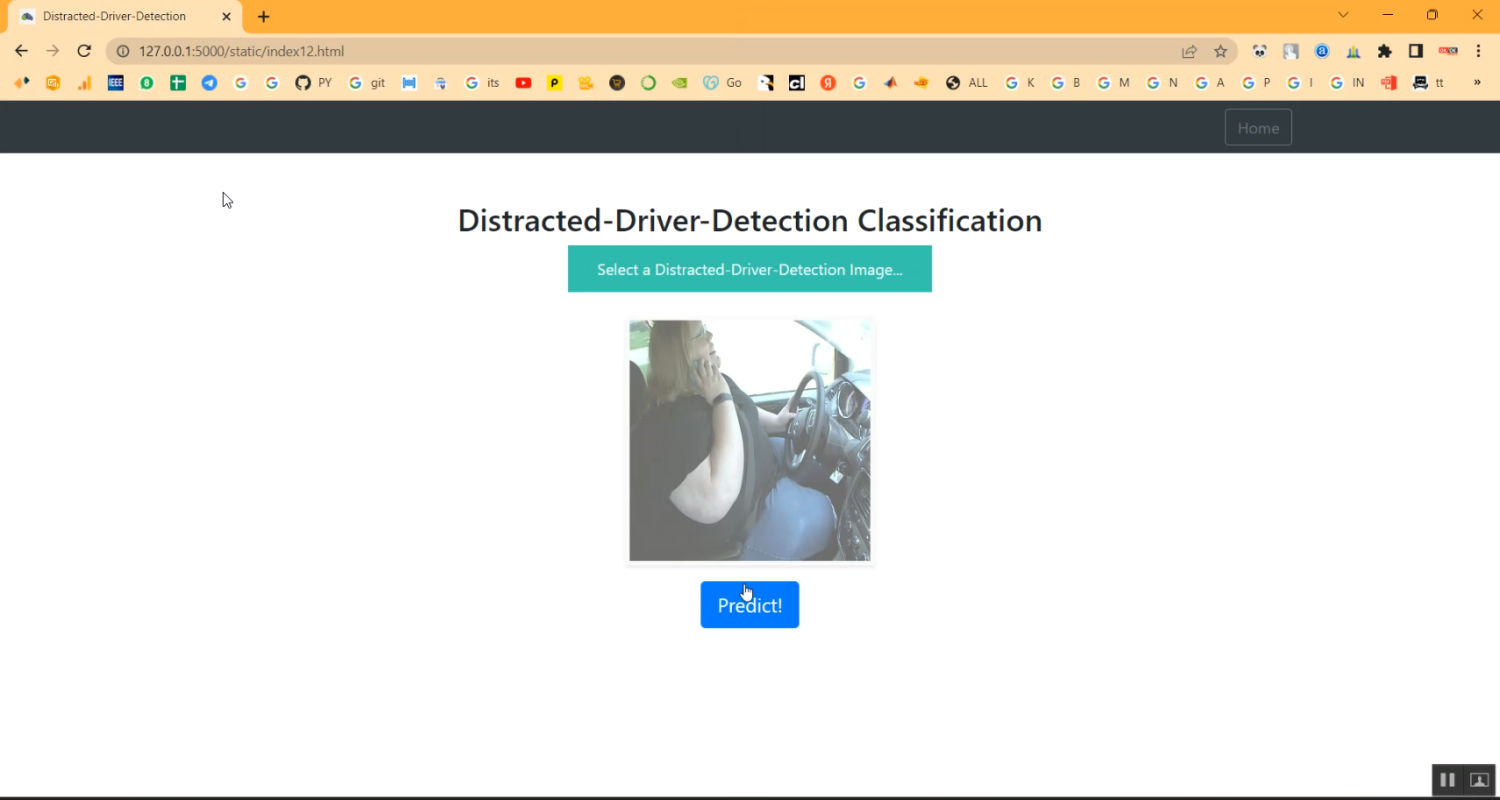Open the GitHub PY bookmark
The height and width of the screenshot is (800, 1500).
pyautogui.click(x=313, y=83)
